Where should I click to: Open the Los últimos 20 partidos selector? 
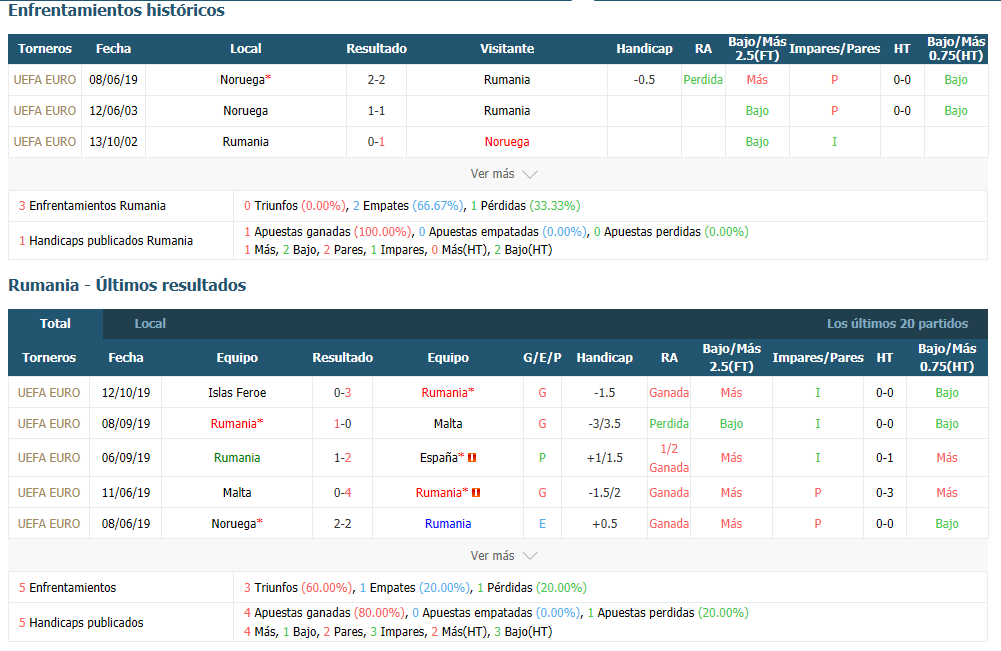(897, 324)
